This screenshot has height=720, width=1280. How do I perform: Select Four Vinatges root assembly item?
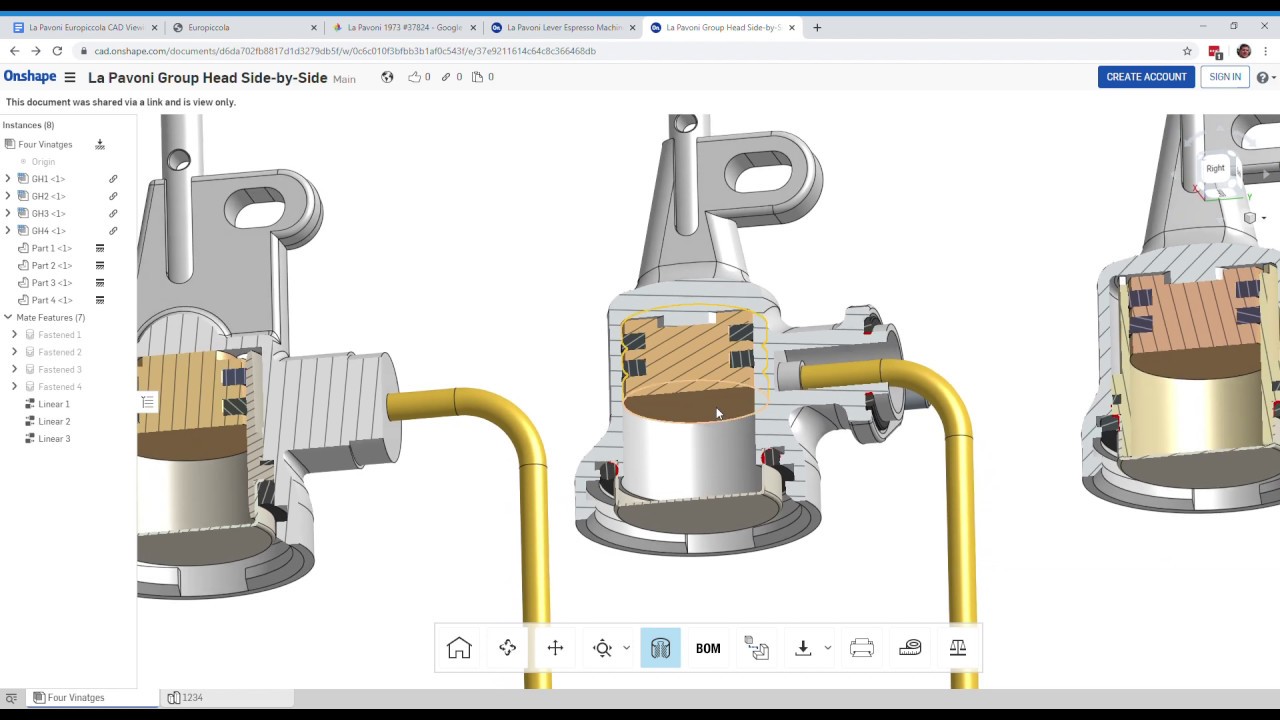45,145
